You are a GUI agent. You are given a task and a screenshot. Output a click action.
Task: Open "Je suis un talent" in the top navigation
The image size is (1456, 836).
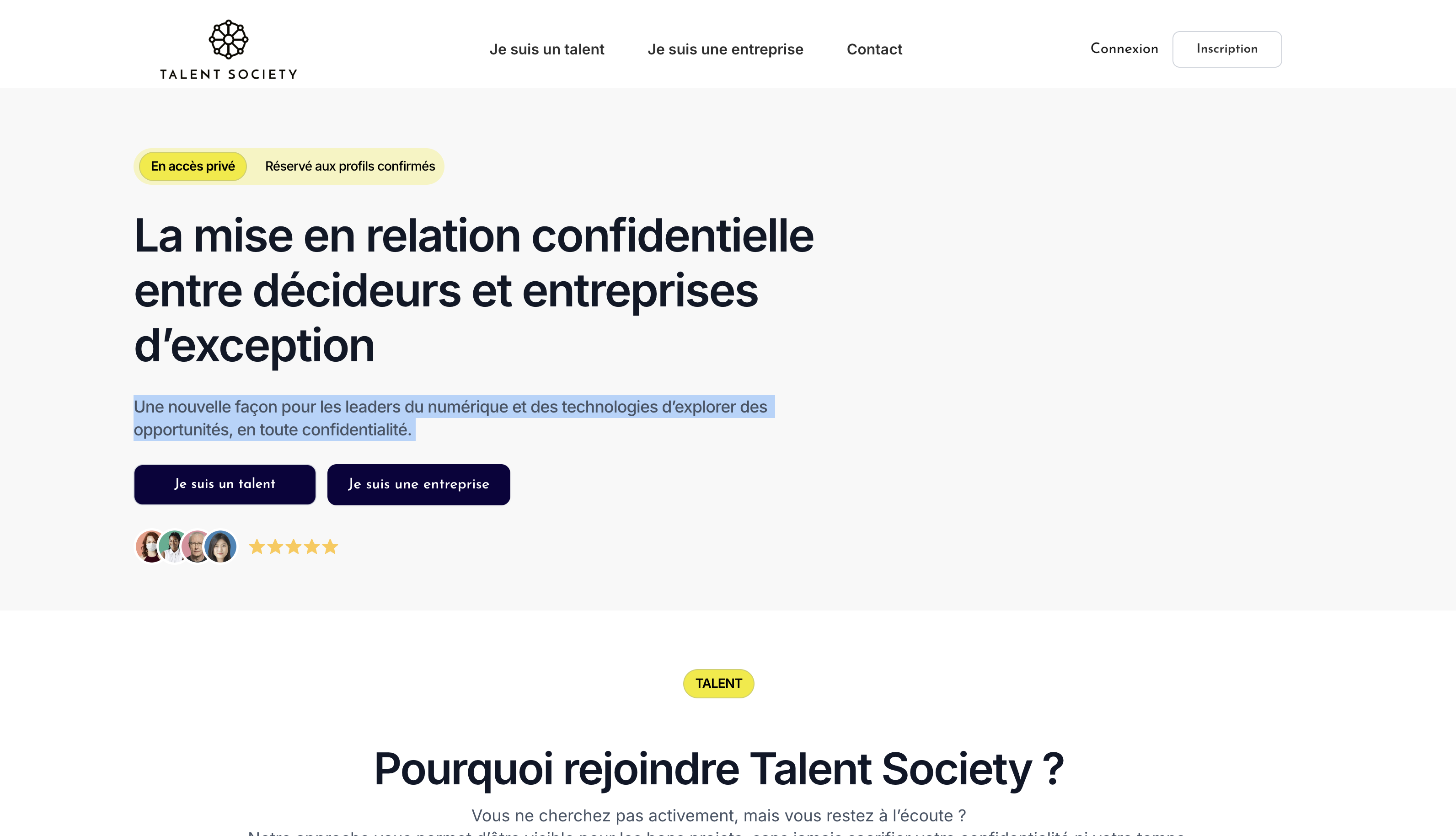546,49
